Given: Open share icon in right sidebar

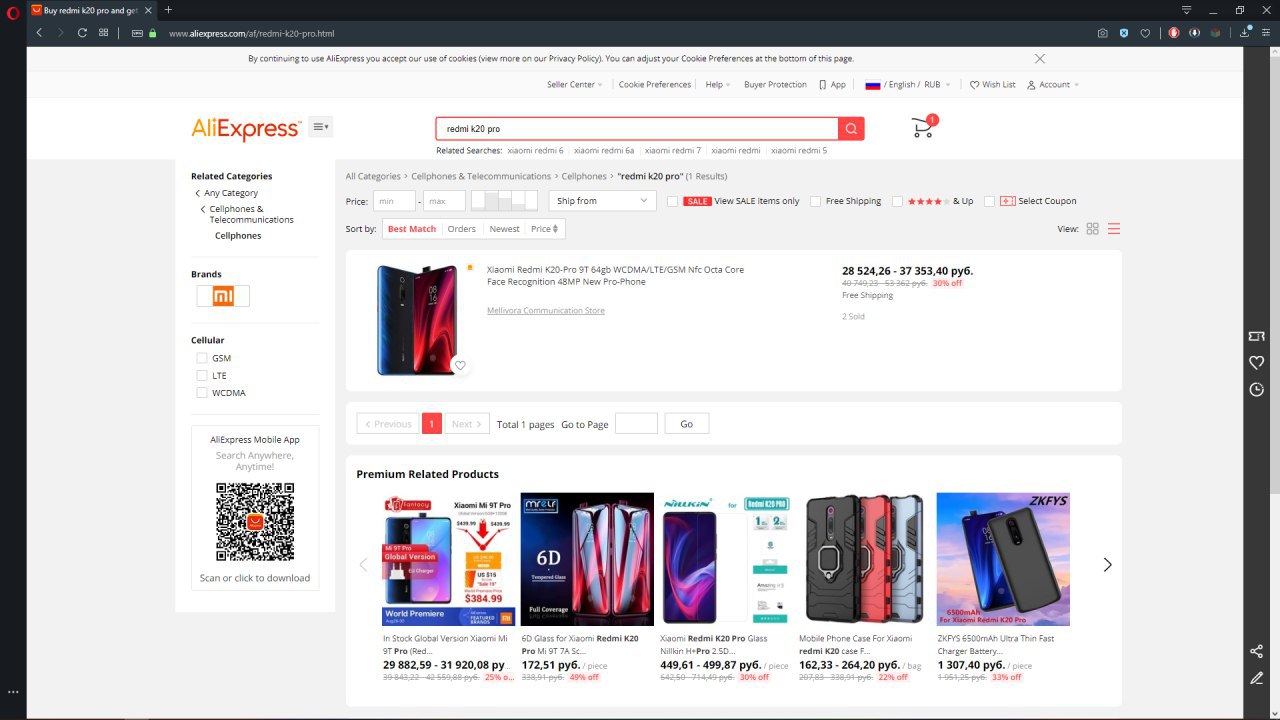Looking at the screenshot, I should pyautogui.click(x=1257, y=652).
